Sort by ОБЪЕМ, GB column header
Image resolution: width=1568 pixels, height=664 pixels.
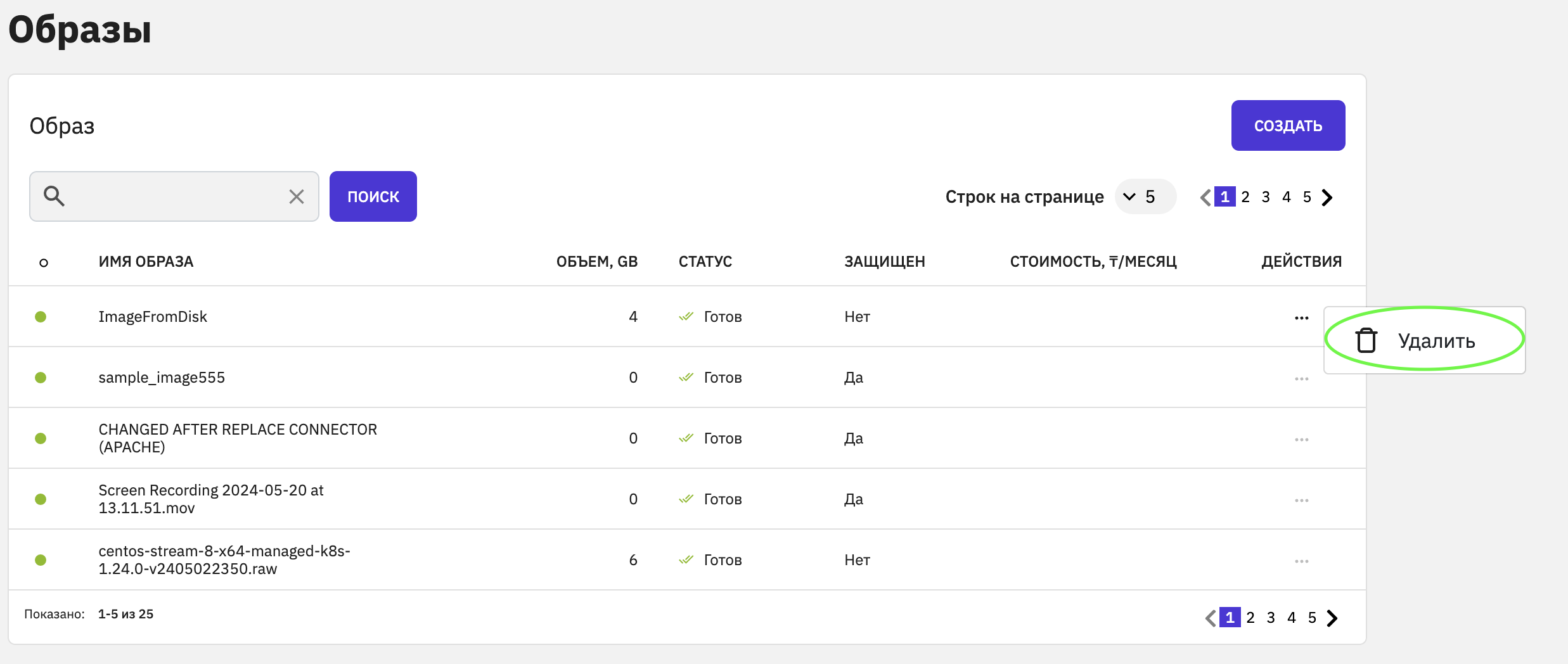click(596, 262)
